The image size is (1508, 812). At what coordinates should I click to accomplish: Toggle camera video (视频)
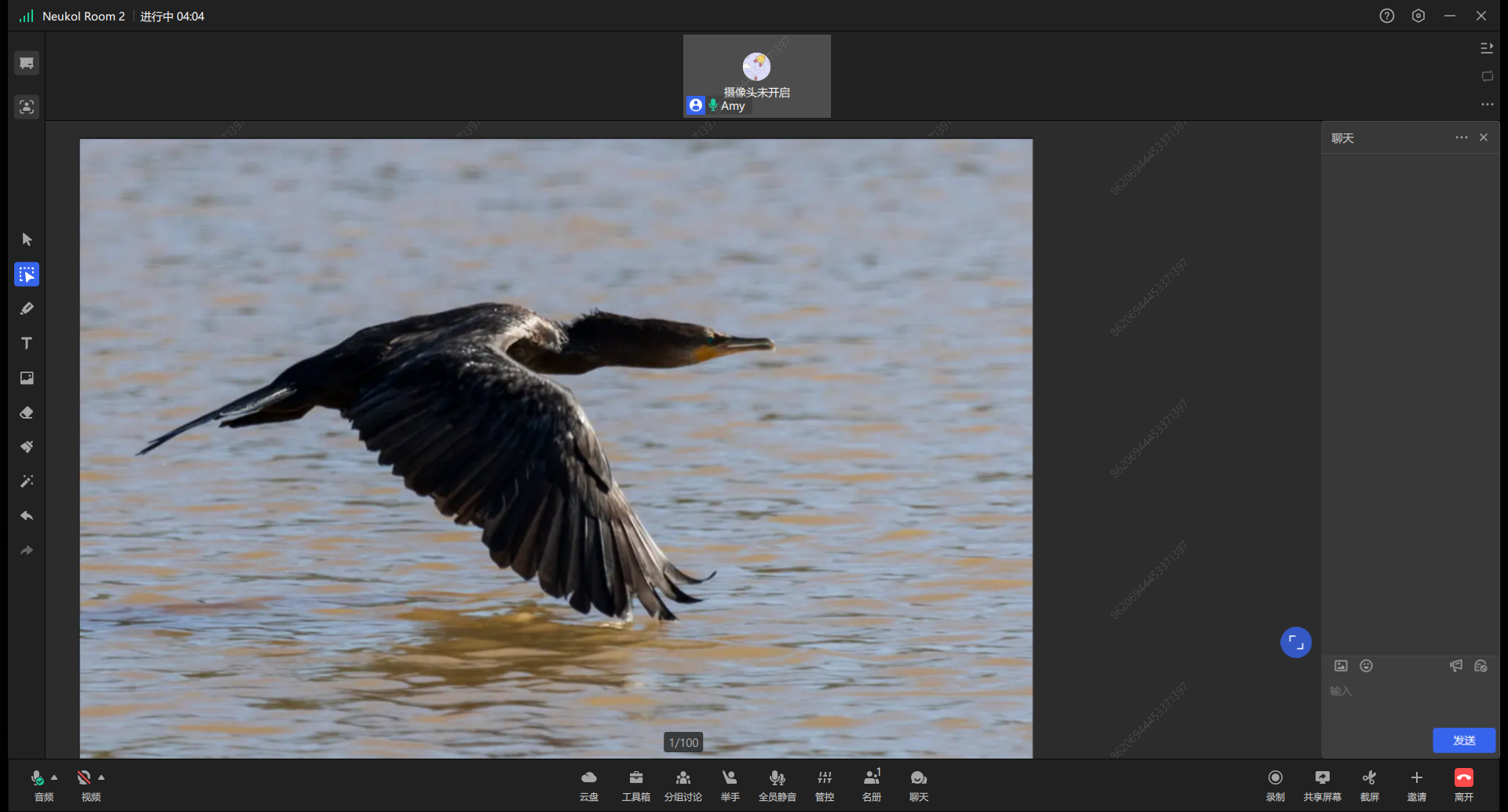coord(85,785)
